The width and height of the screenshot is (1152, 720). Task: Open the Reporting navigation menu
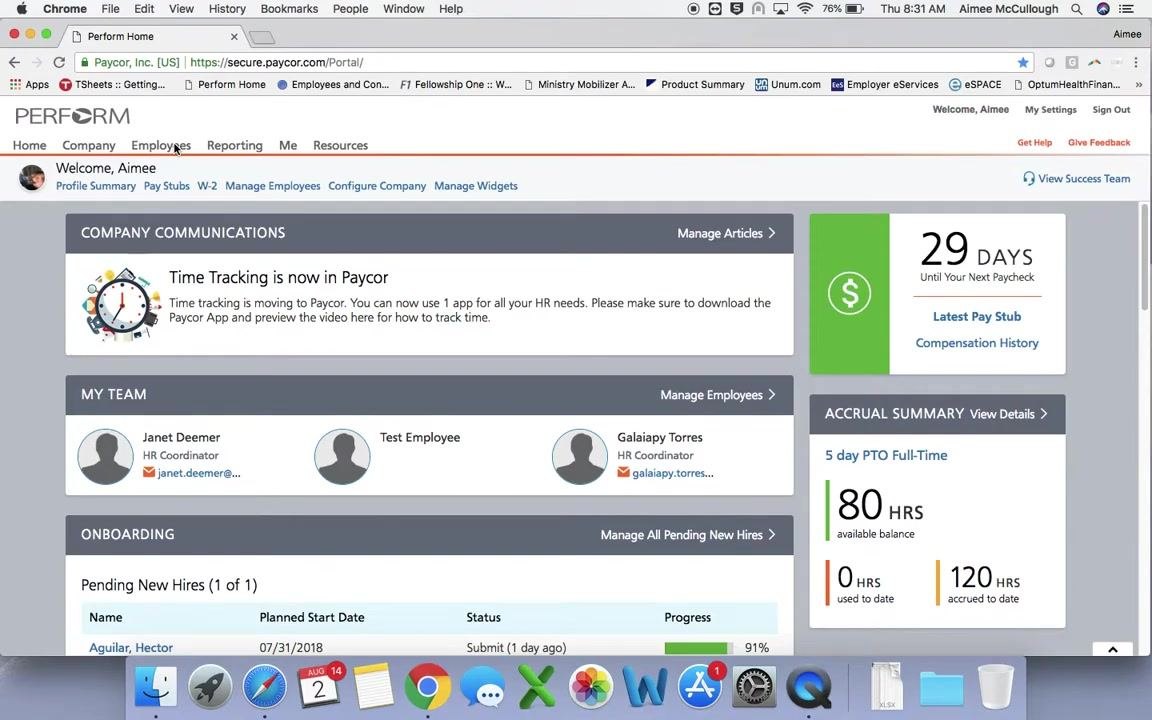(x=234, y=145)
